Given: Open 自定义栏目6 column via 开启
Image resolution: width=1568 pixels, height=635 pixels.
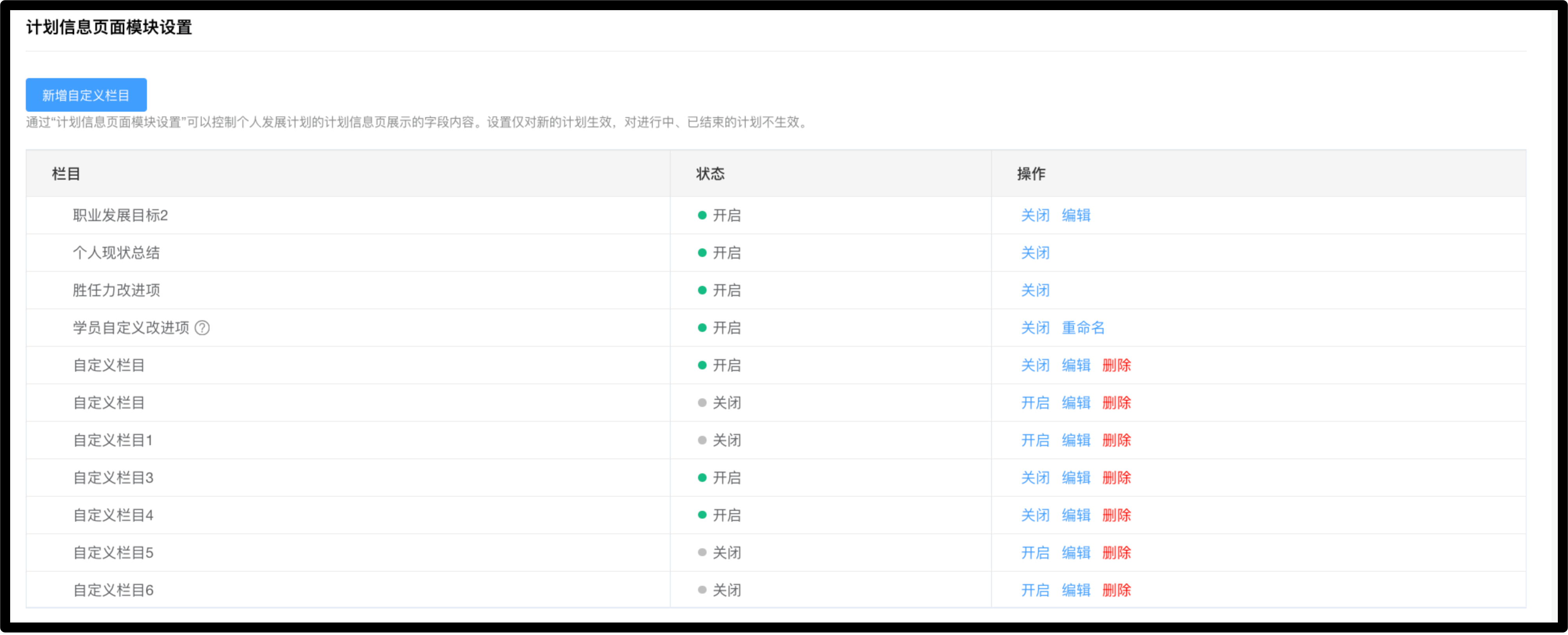Looking at the screenshot, I should (1035, 590).
